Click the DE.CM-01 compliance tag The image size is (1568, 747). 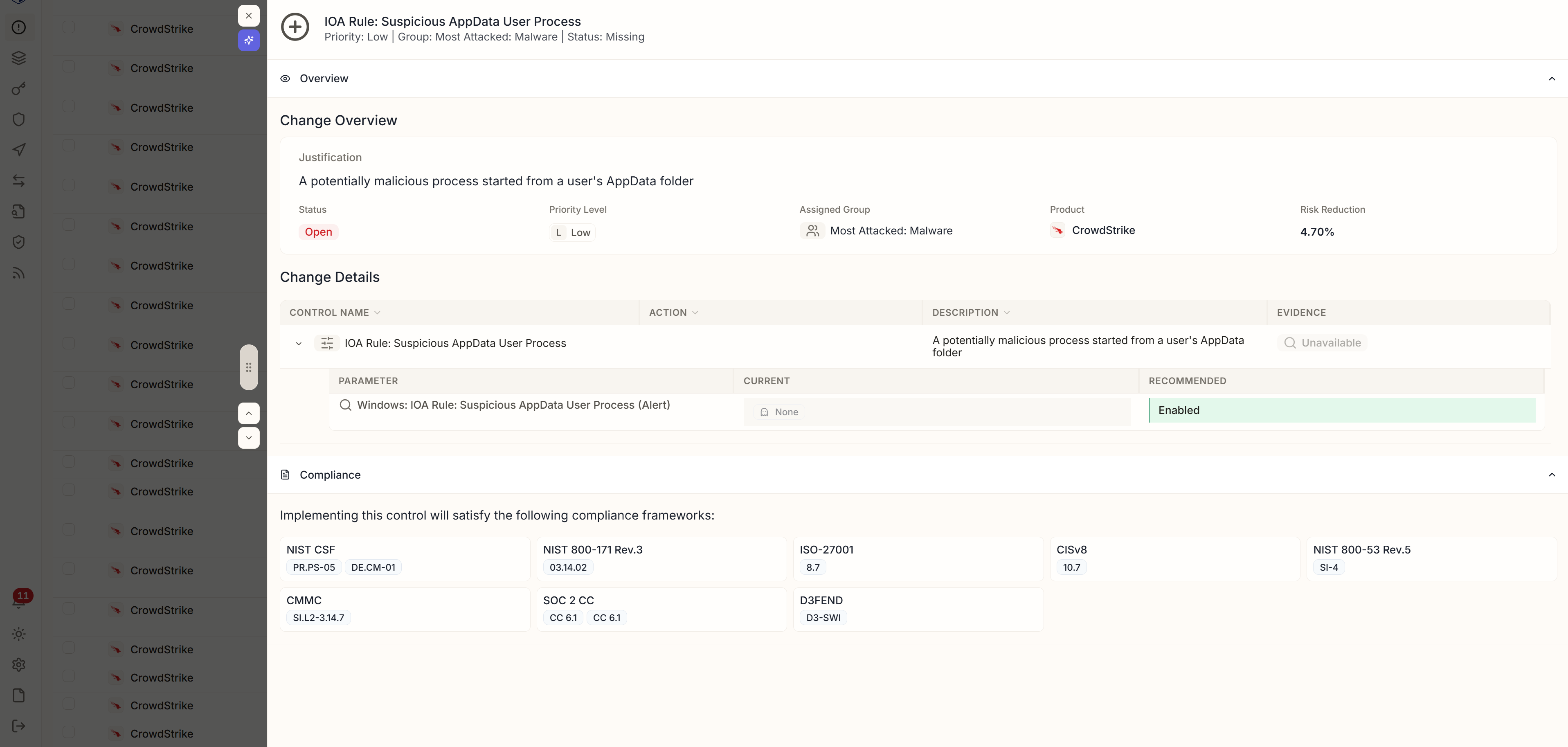[x=373, y=567]
